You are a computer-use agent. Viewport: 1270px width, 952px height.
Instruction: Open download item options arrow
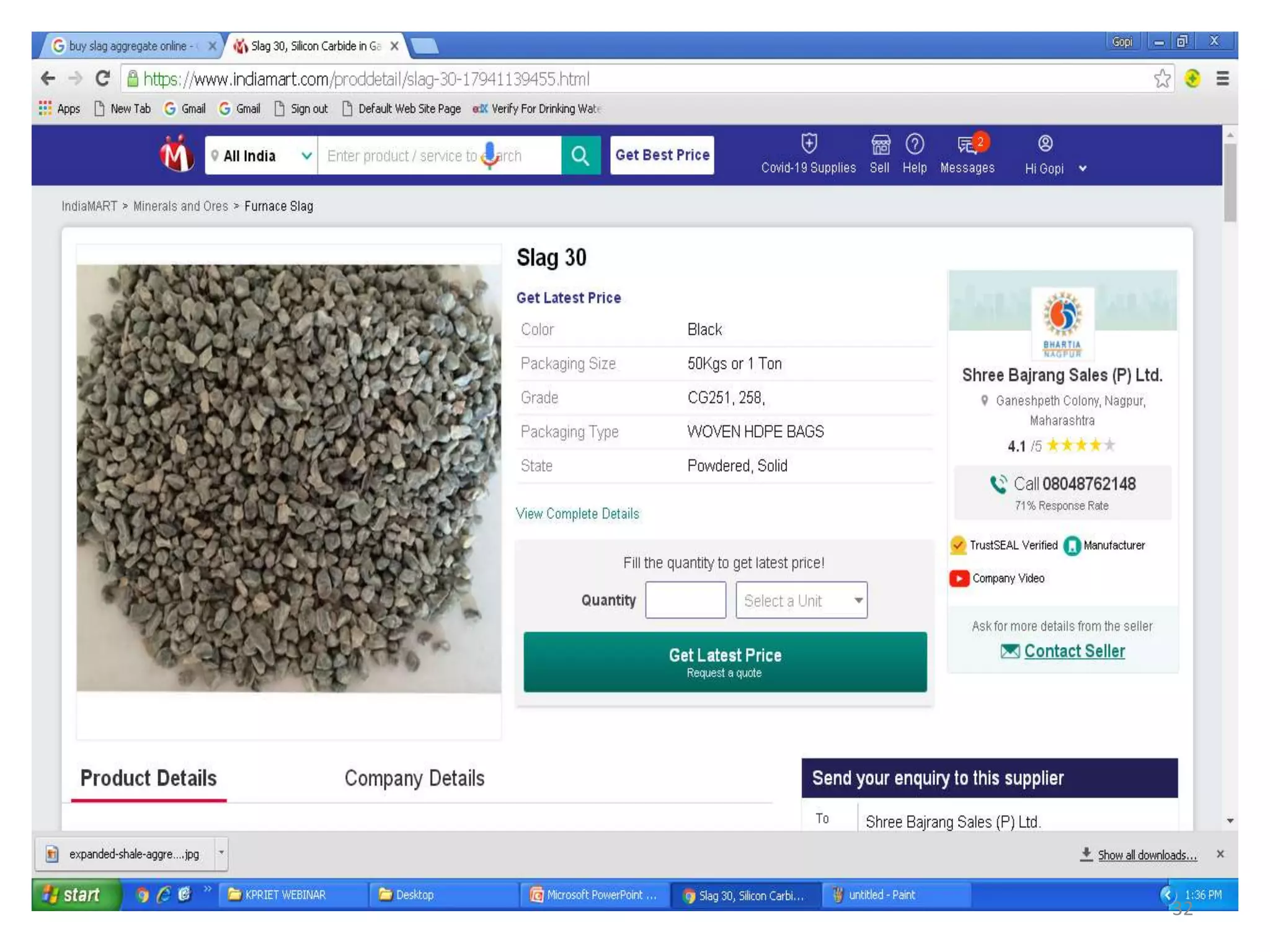pyautogui.click(x=221, y=853)
